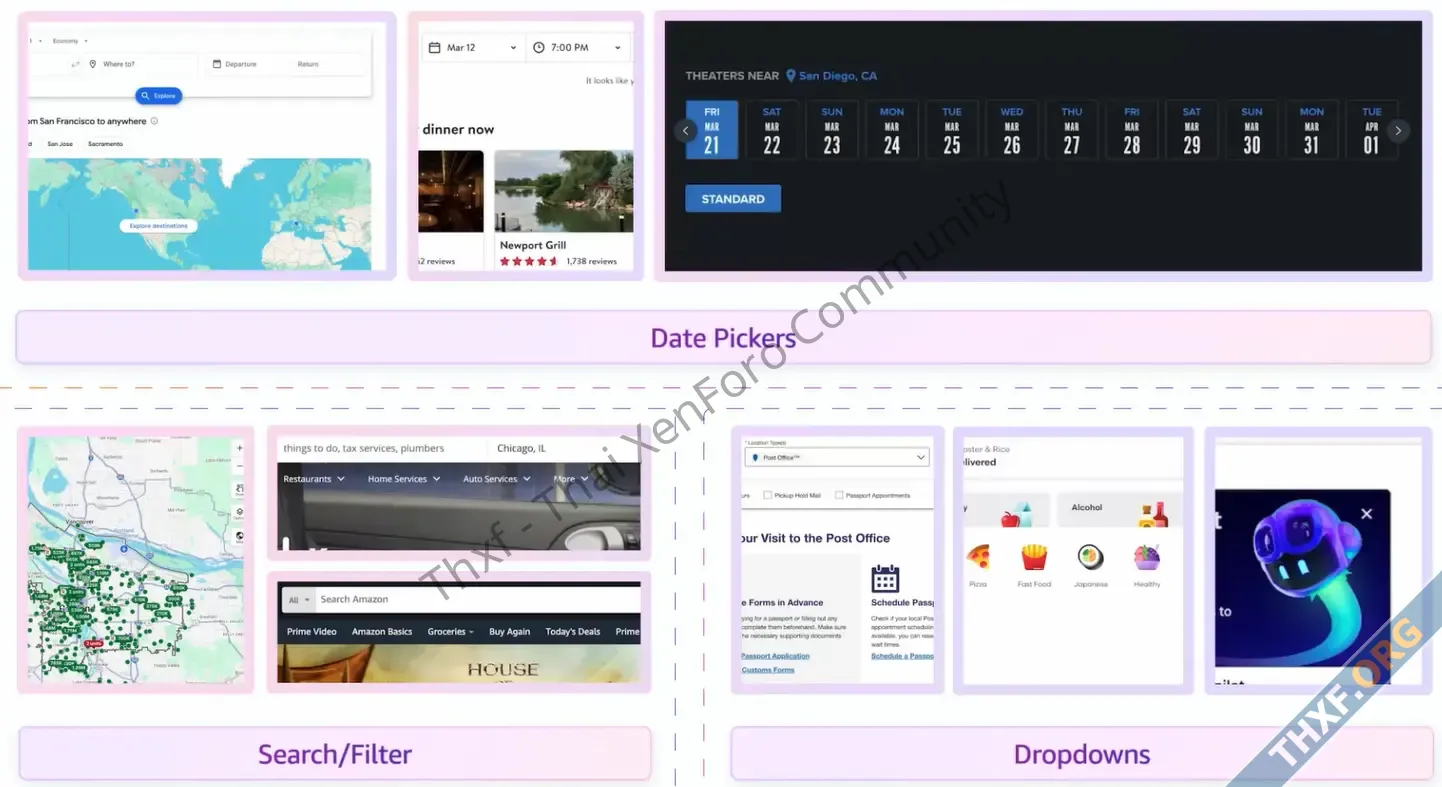Click San Diego, CA theater location link

838,76
